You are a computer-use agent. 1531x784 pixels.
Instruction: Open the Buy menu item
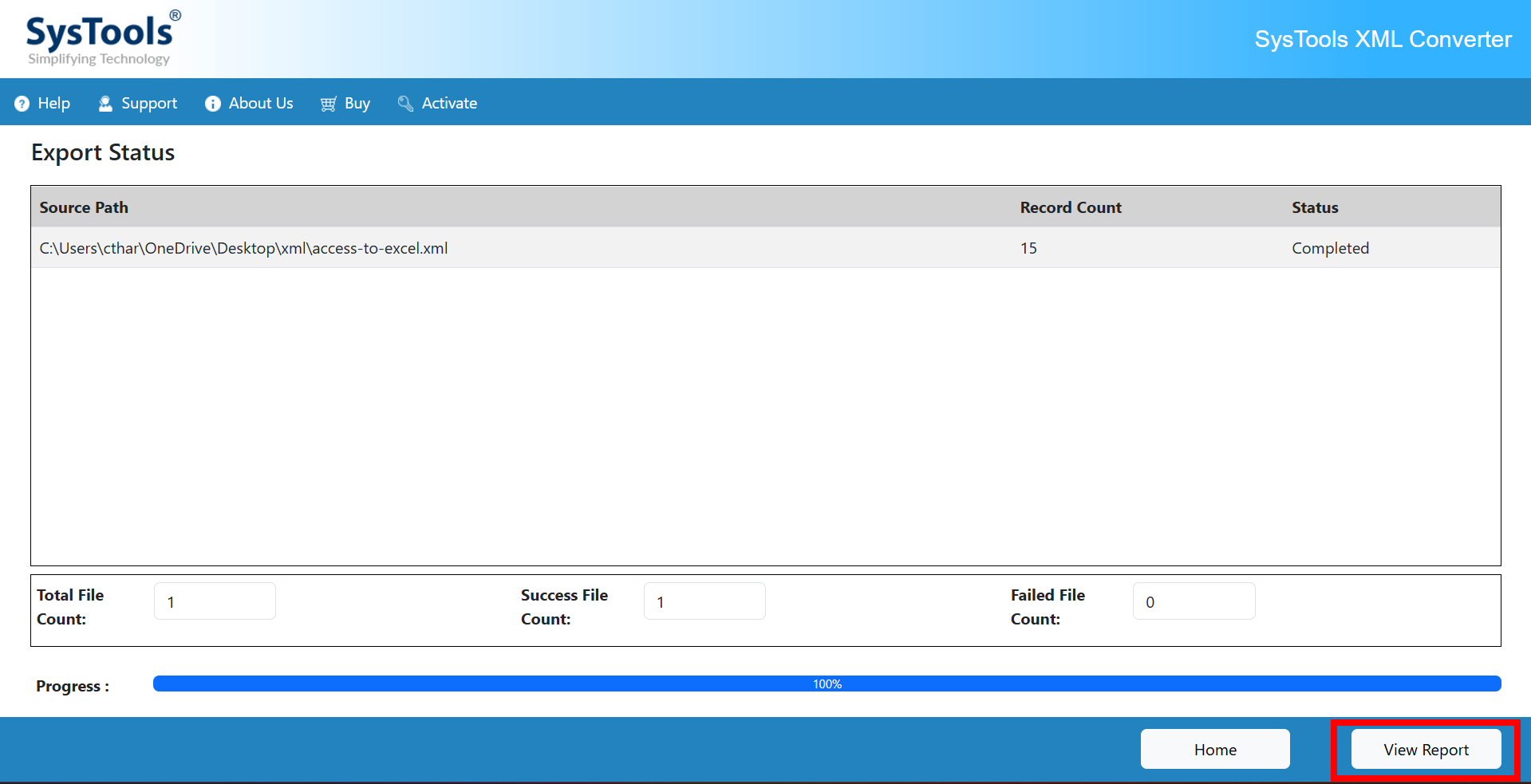345,104
